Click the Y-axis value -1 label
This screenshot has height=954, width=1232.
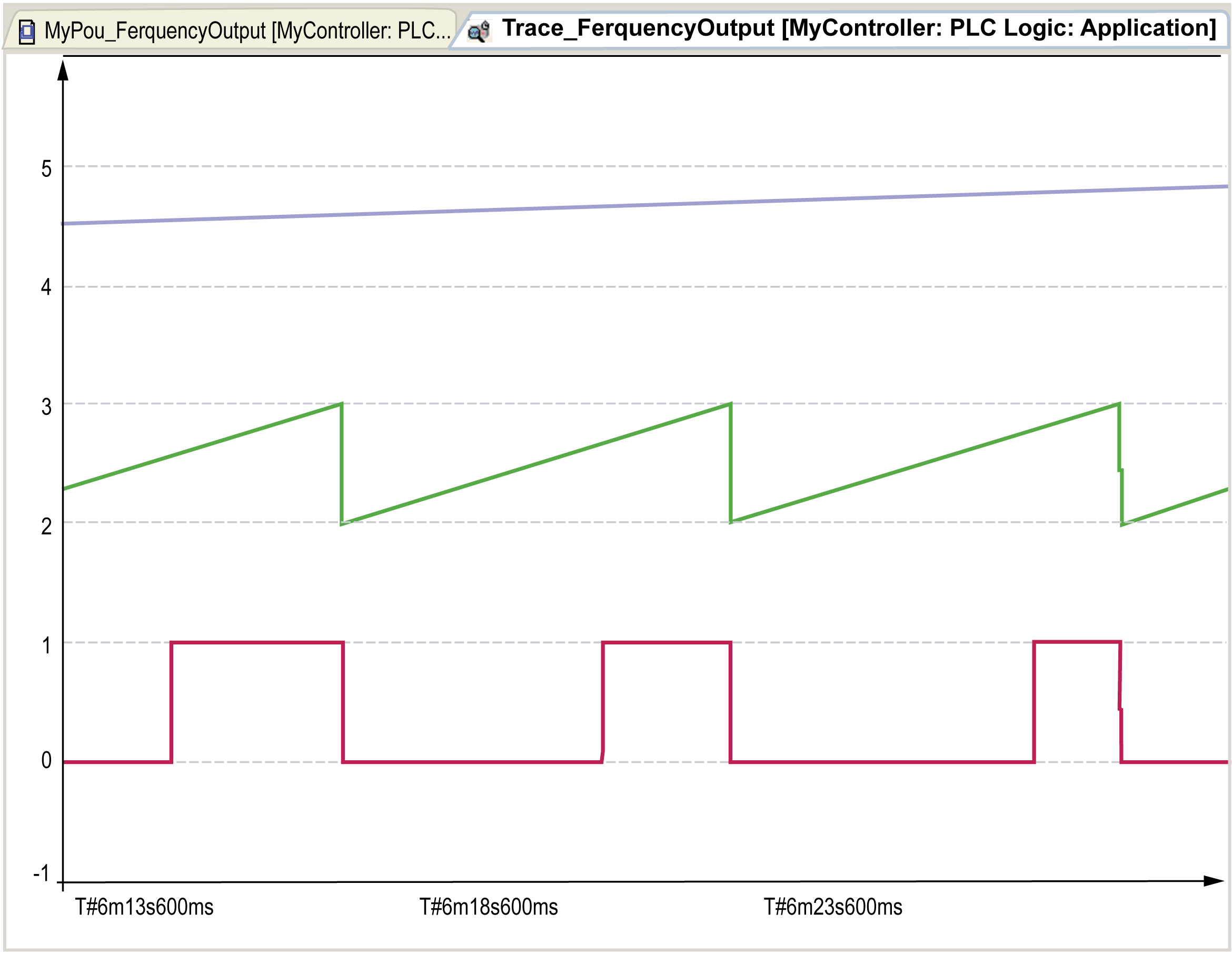click(42, 874)
